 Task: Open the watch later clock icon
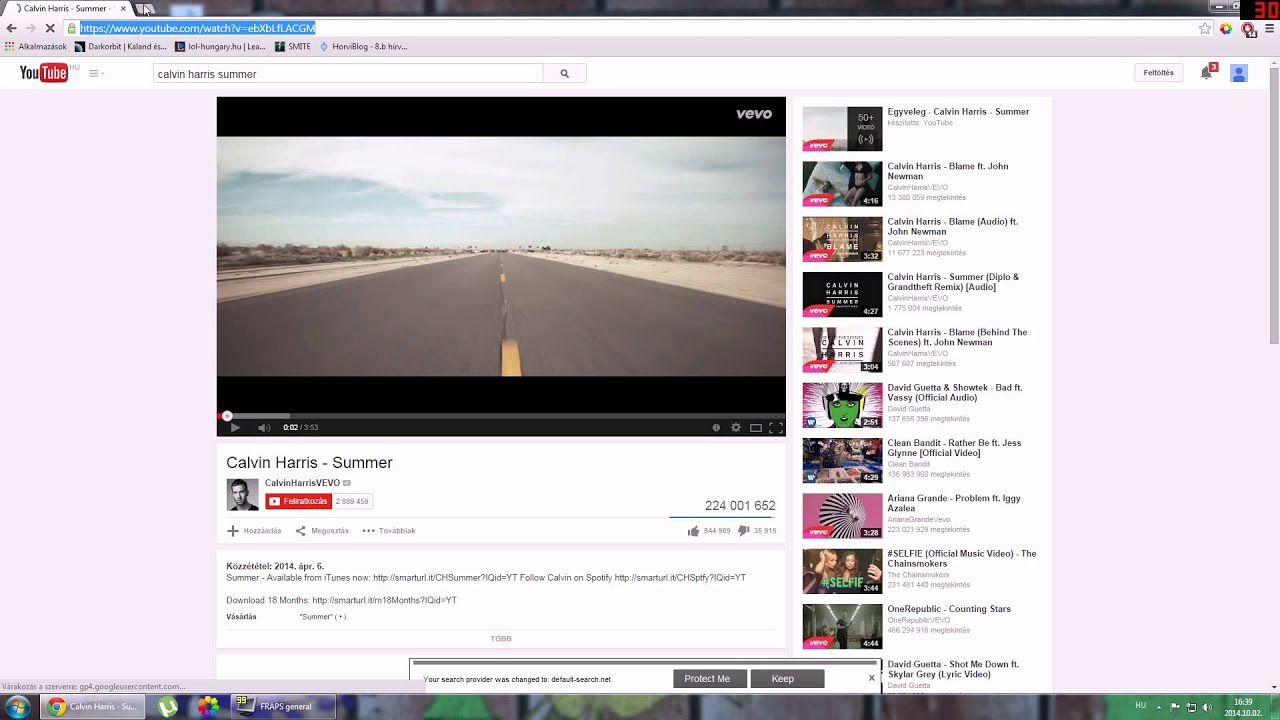716,427
